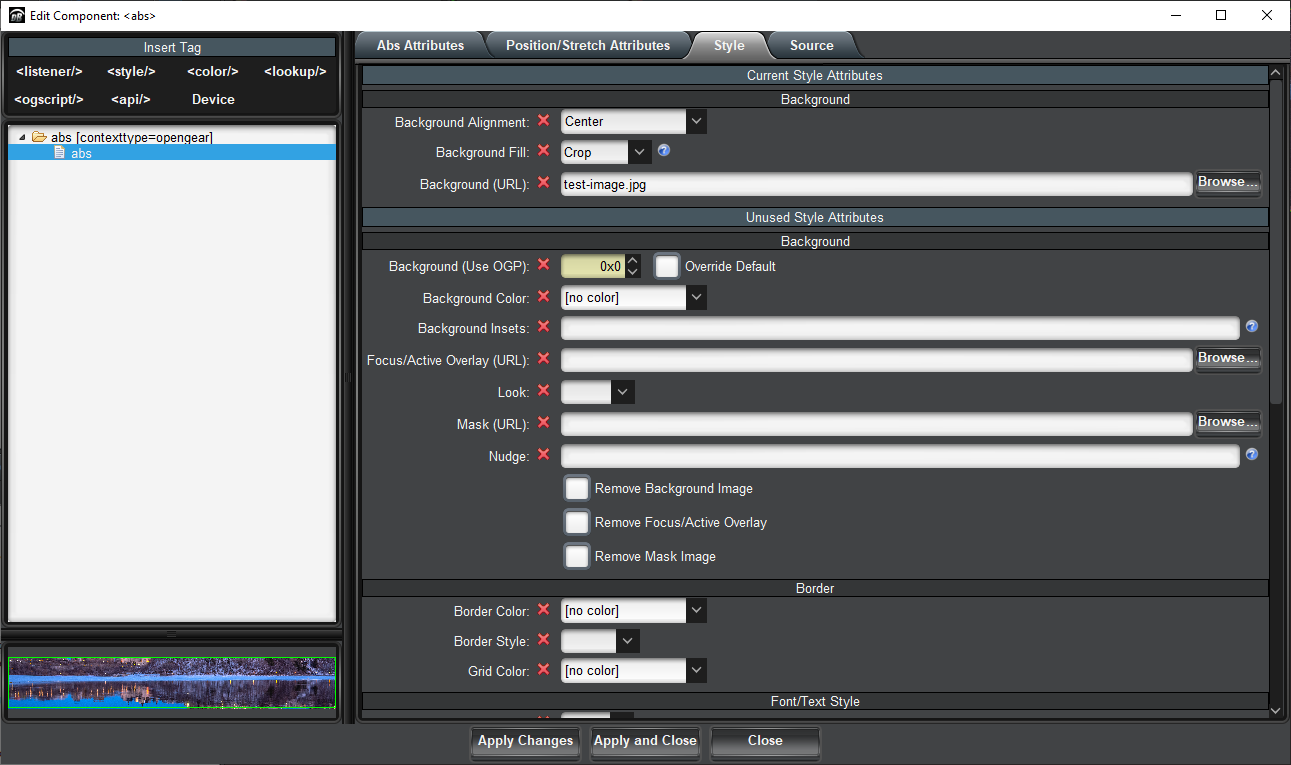Click the Nudge input field
1291x765 pixels.
click(x=900, y=456)
